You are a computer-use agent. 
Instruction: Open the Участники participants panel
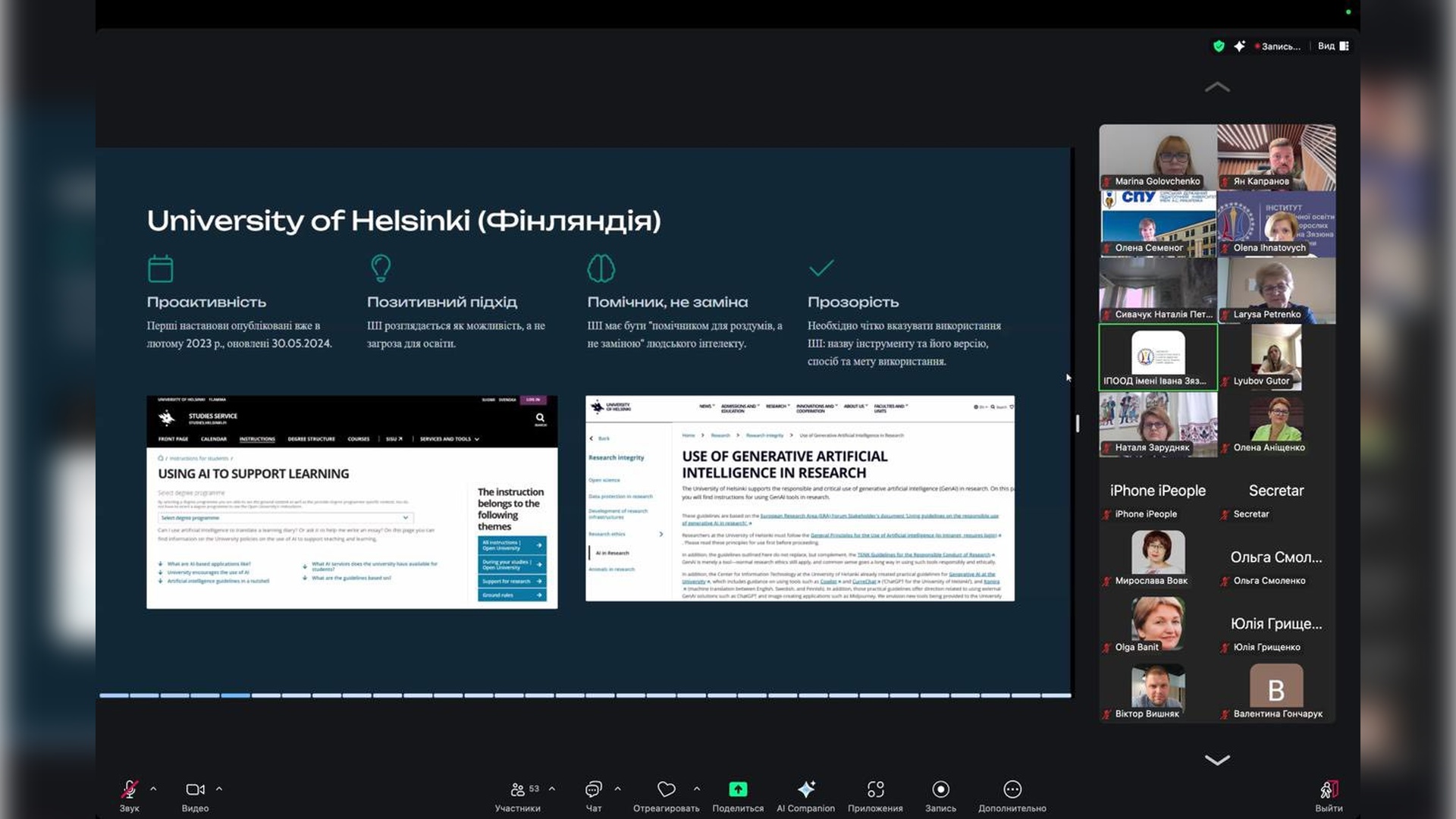(518, 795)
